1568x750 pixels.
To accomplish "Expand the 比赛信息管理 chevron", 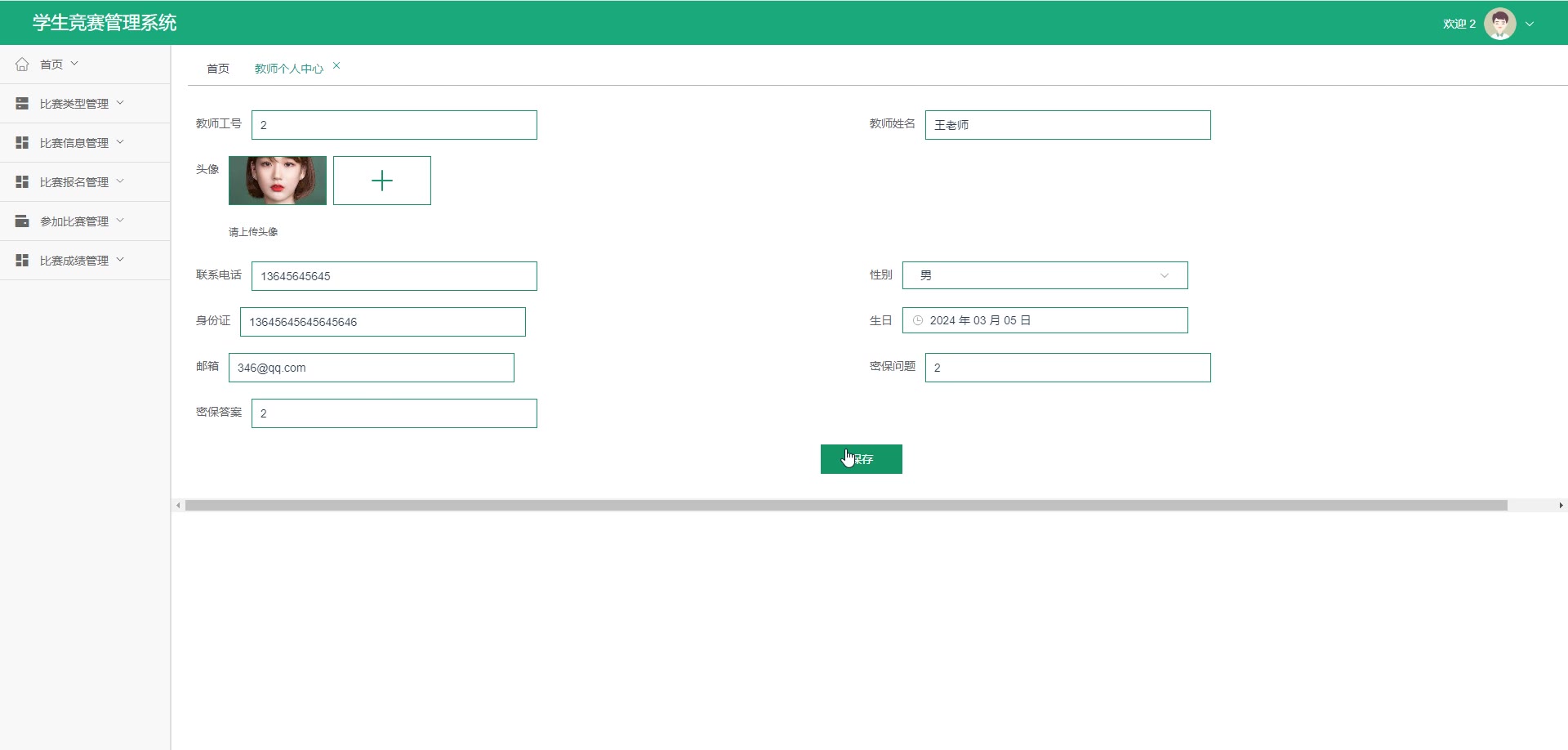I will pos(120,141).
